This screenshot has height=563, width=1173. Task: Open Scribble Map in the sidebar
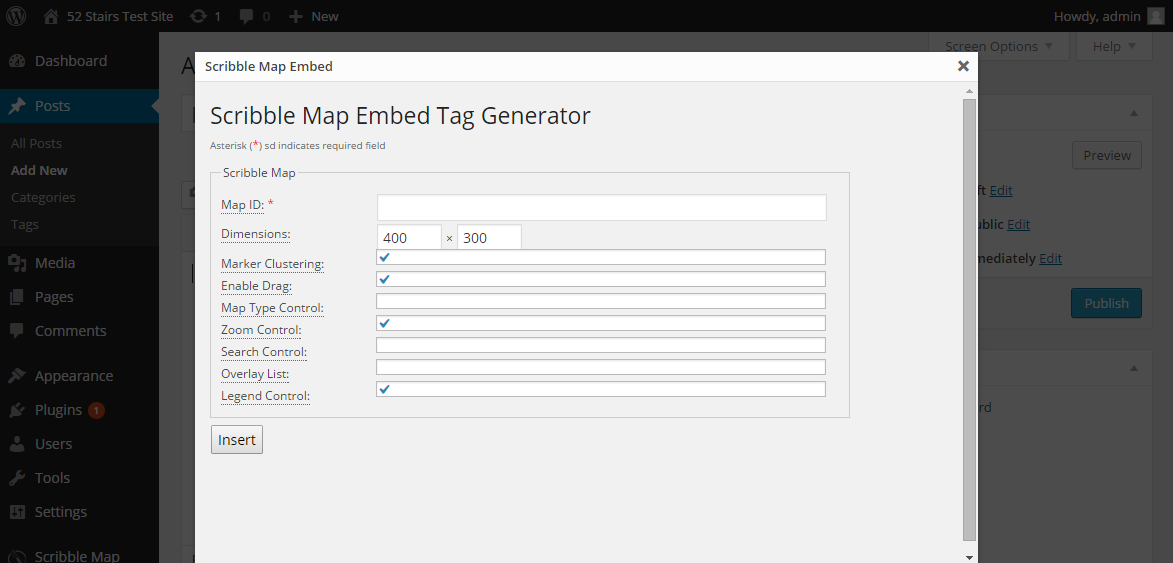coord(77,556)
